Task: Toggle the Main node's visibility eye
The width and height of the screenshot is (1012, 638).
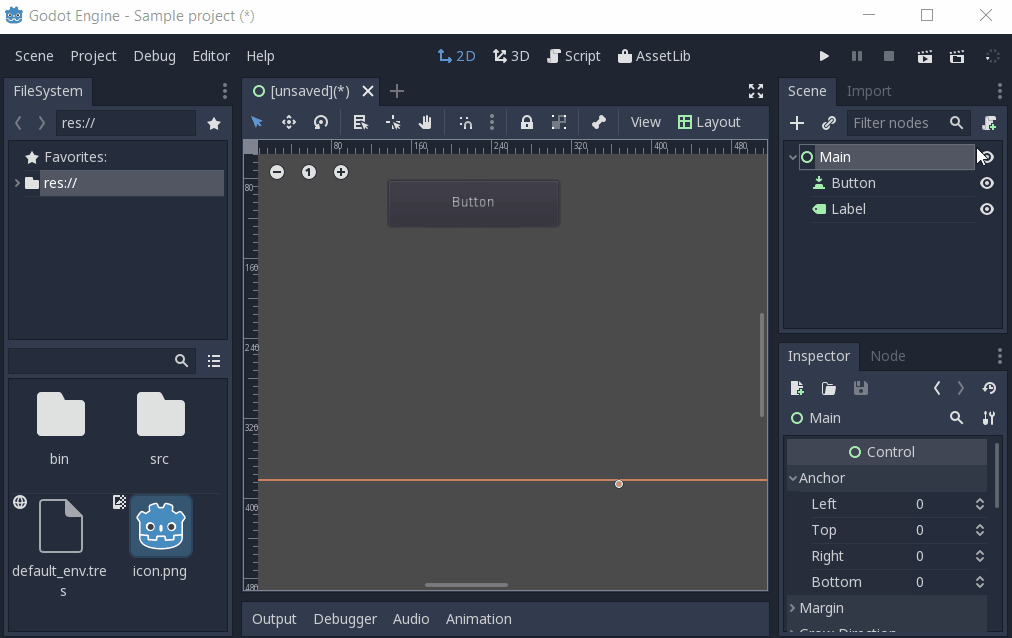Action: coord(986,157)
